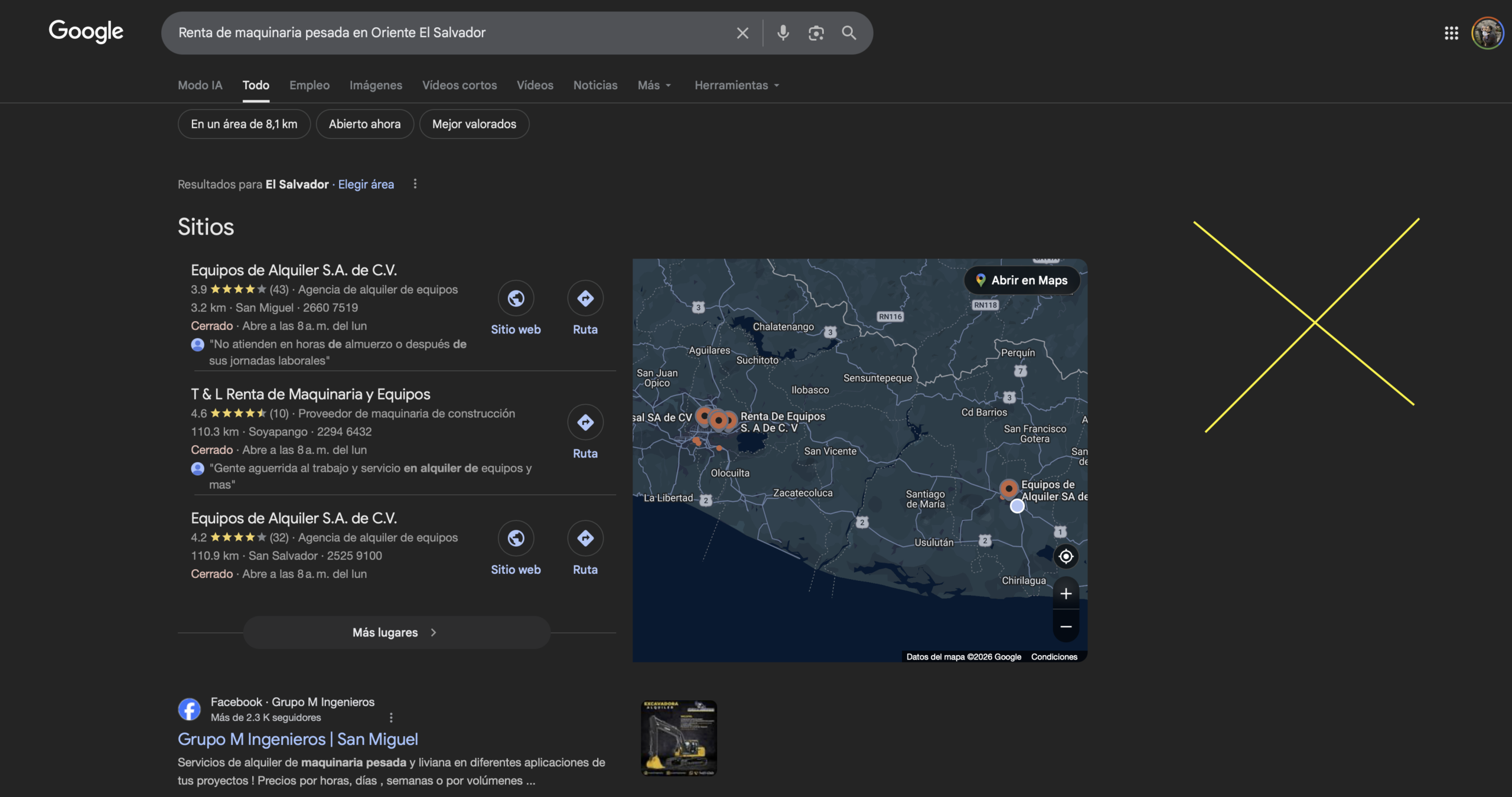Zoom out on the map
This screenshot has height=797, width=1512.
[1065, 626]
